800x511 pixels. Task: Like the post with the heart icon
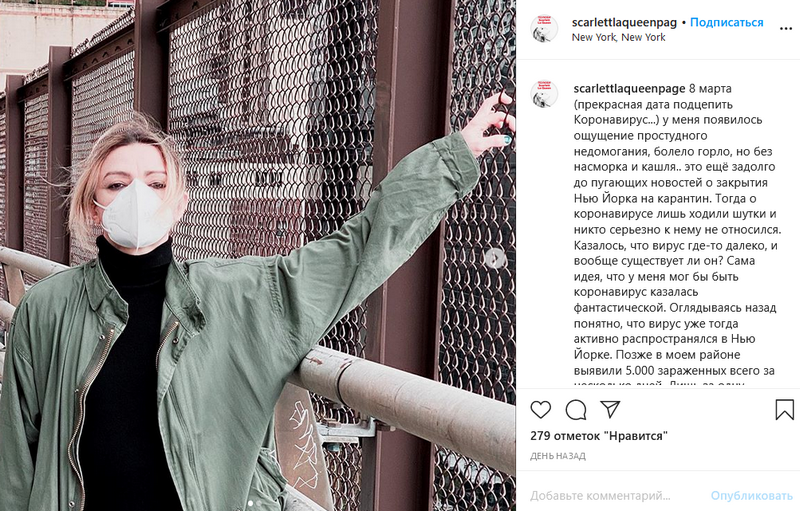pos(540,410)
